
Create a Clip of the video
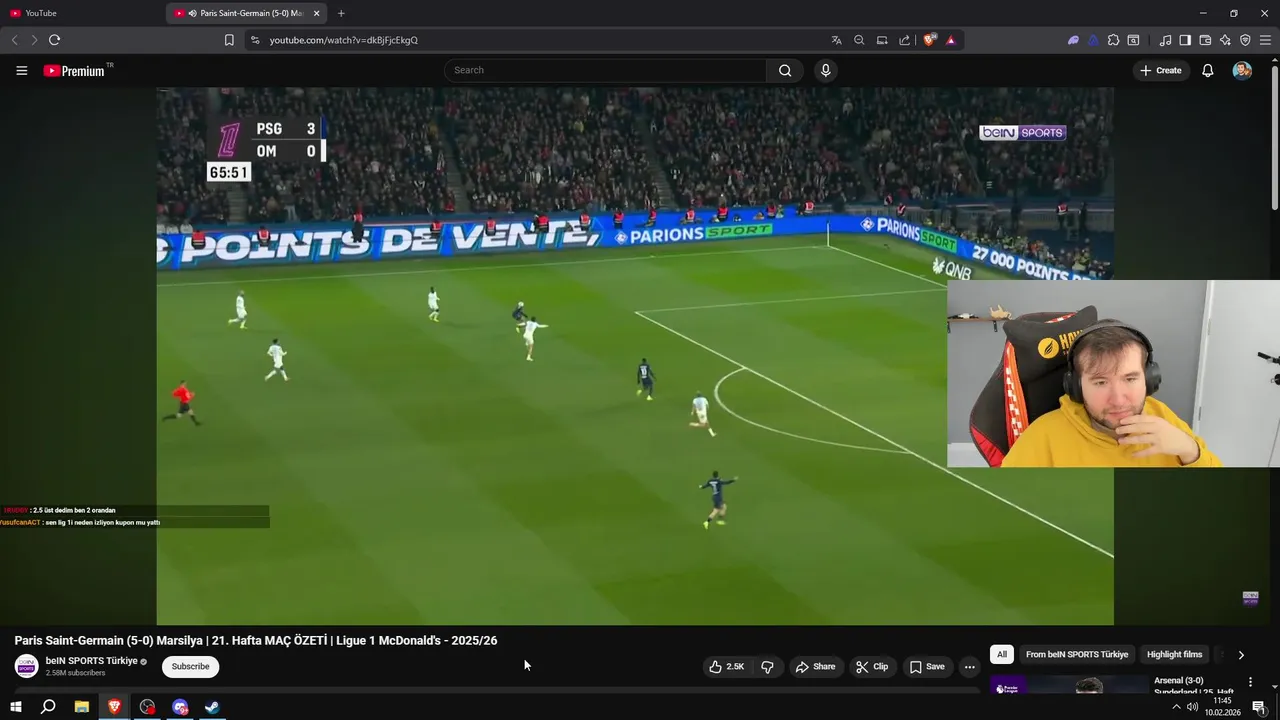[872, 667]
